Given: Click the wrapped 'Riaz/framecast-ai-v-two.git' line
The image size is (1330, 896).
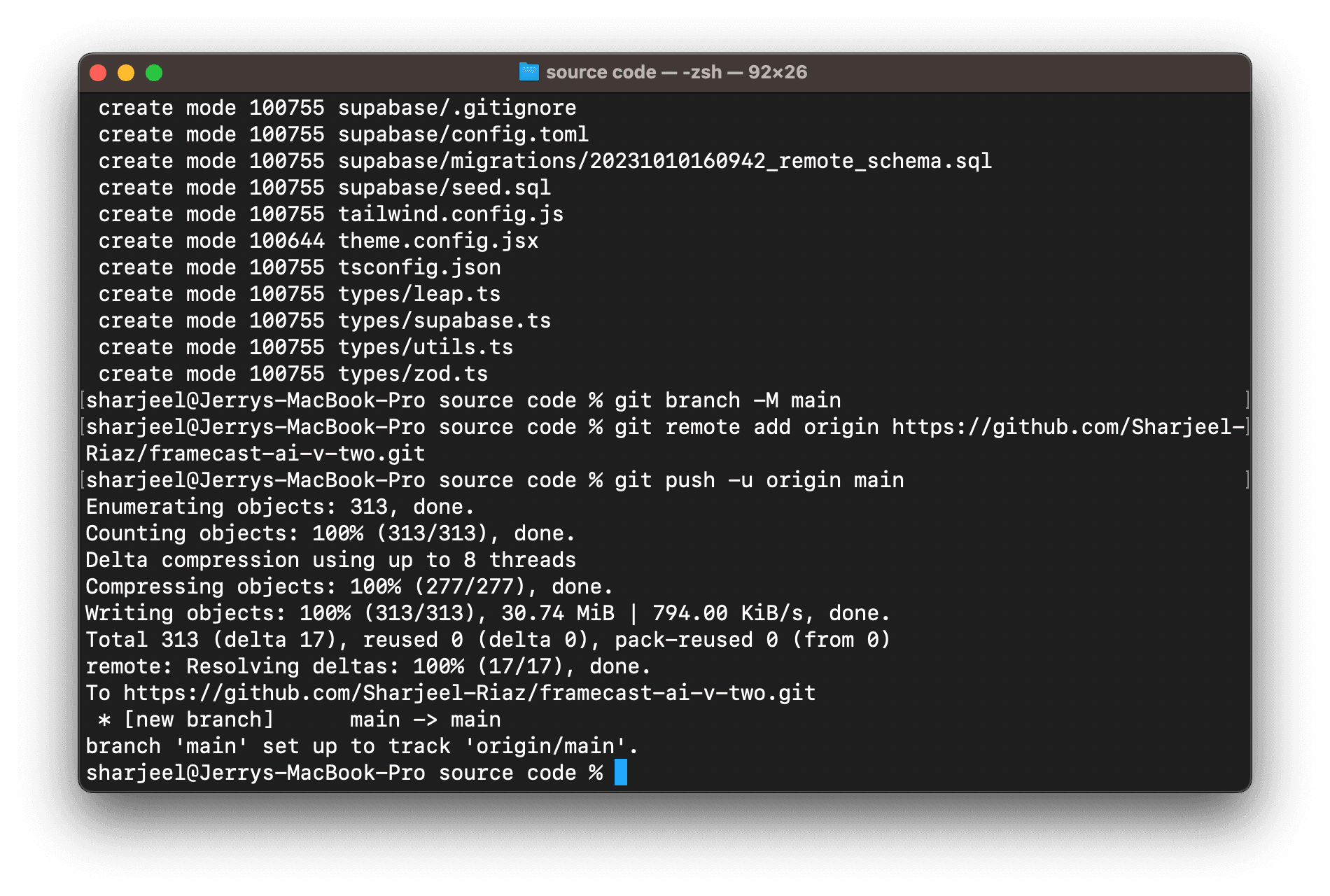Looking at the screenshot, I should click(255, 454).
